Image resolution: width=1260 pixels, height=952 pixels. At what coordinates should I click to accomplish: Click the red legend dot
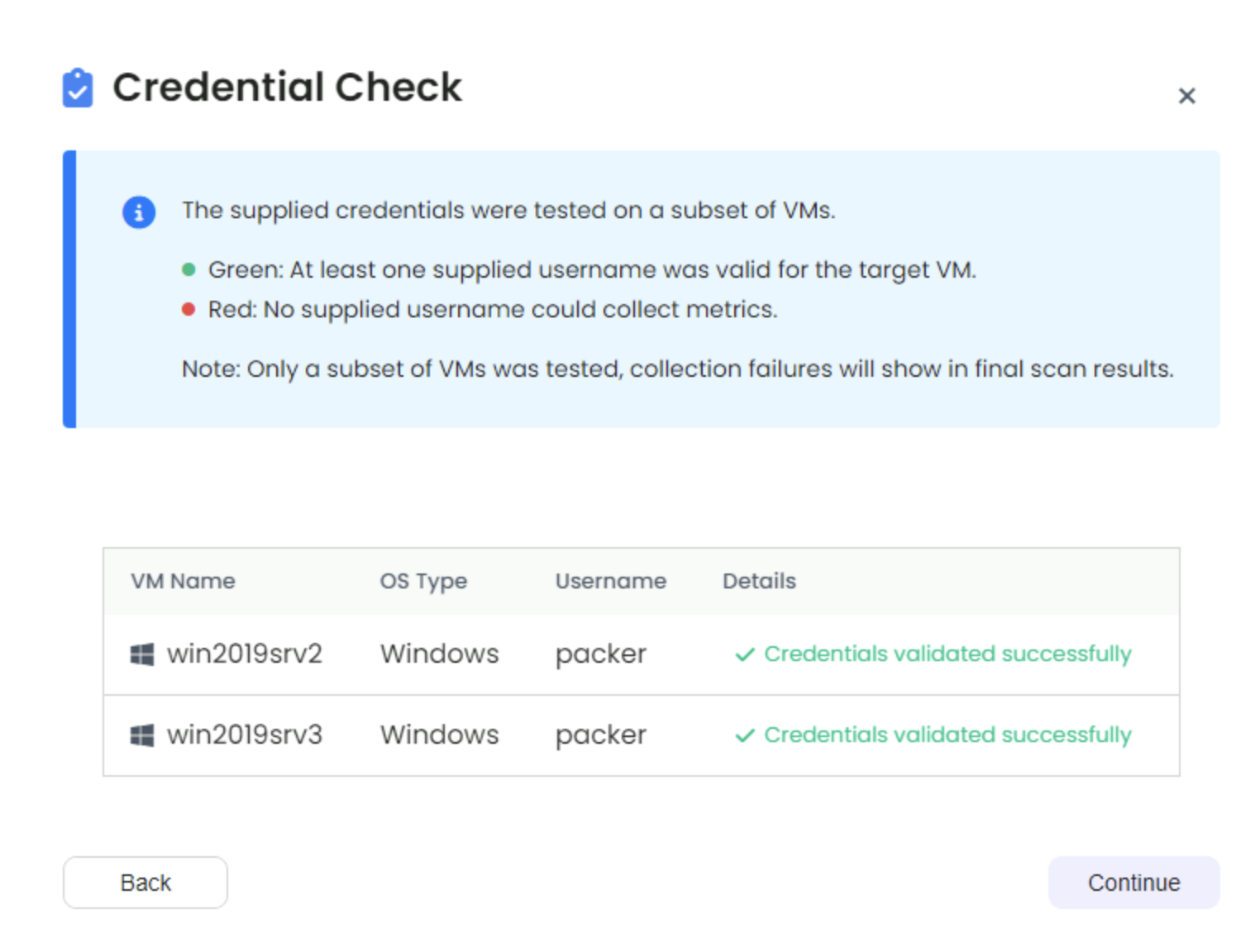click(189, 310)
